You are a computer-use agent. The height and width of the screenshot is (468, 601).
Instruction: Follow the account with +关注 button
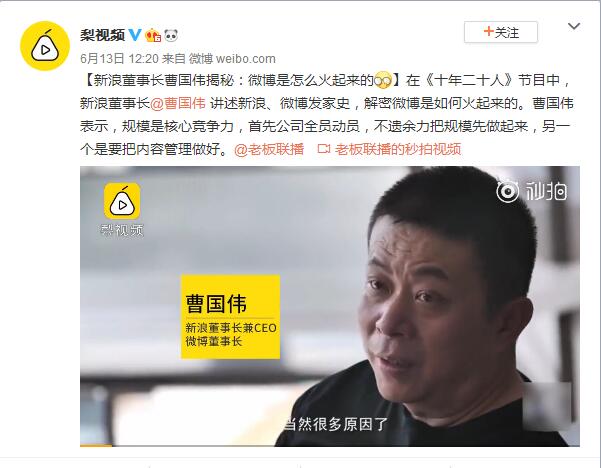tap(501, 32)
